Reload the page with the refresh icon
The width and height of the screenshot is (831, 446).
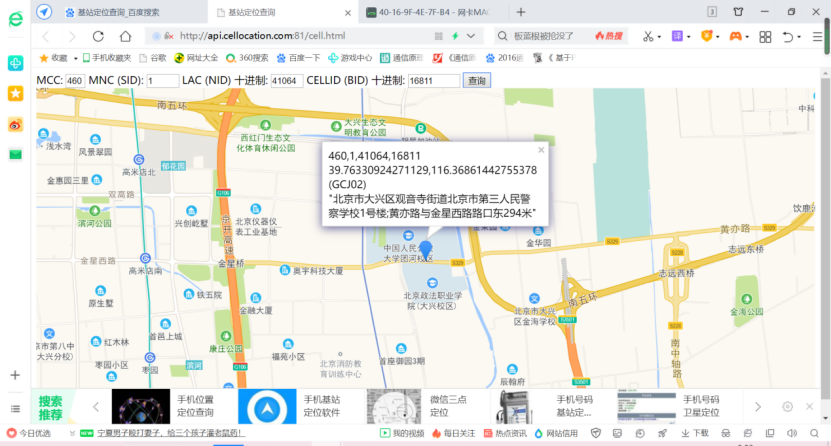pyautogui.click(x=98, y=36)
